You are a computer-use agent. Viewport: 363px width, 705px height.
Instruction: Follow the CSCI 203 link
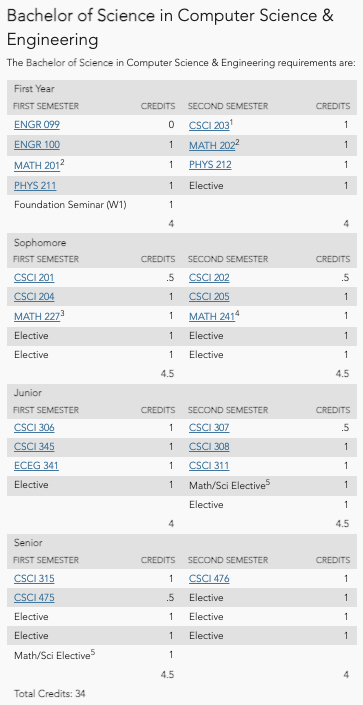pos(209,125)
